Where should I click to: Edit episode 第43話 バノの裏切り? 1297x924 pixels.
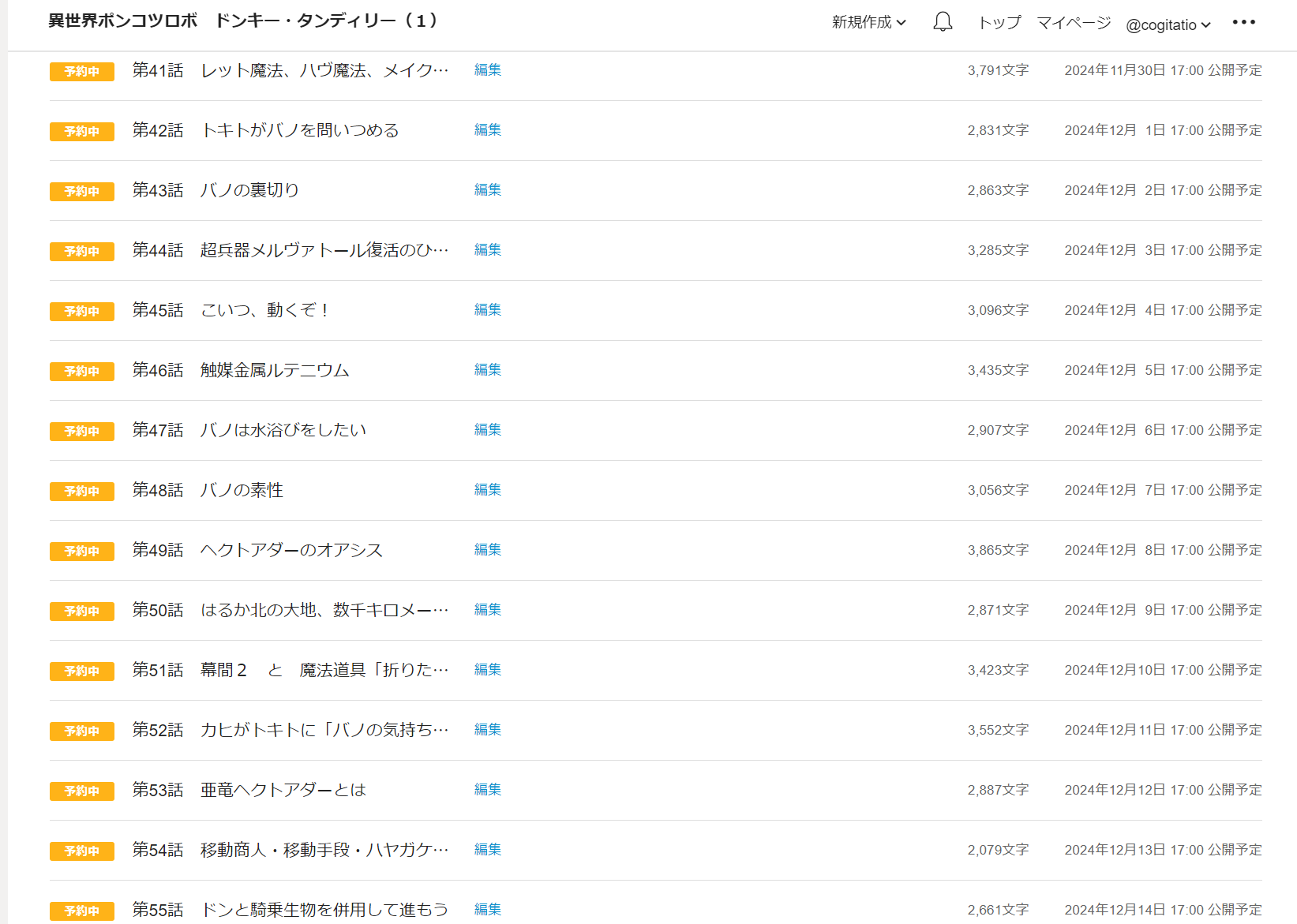pyautogui.click(x=487, y=189)
